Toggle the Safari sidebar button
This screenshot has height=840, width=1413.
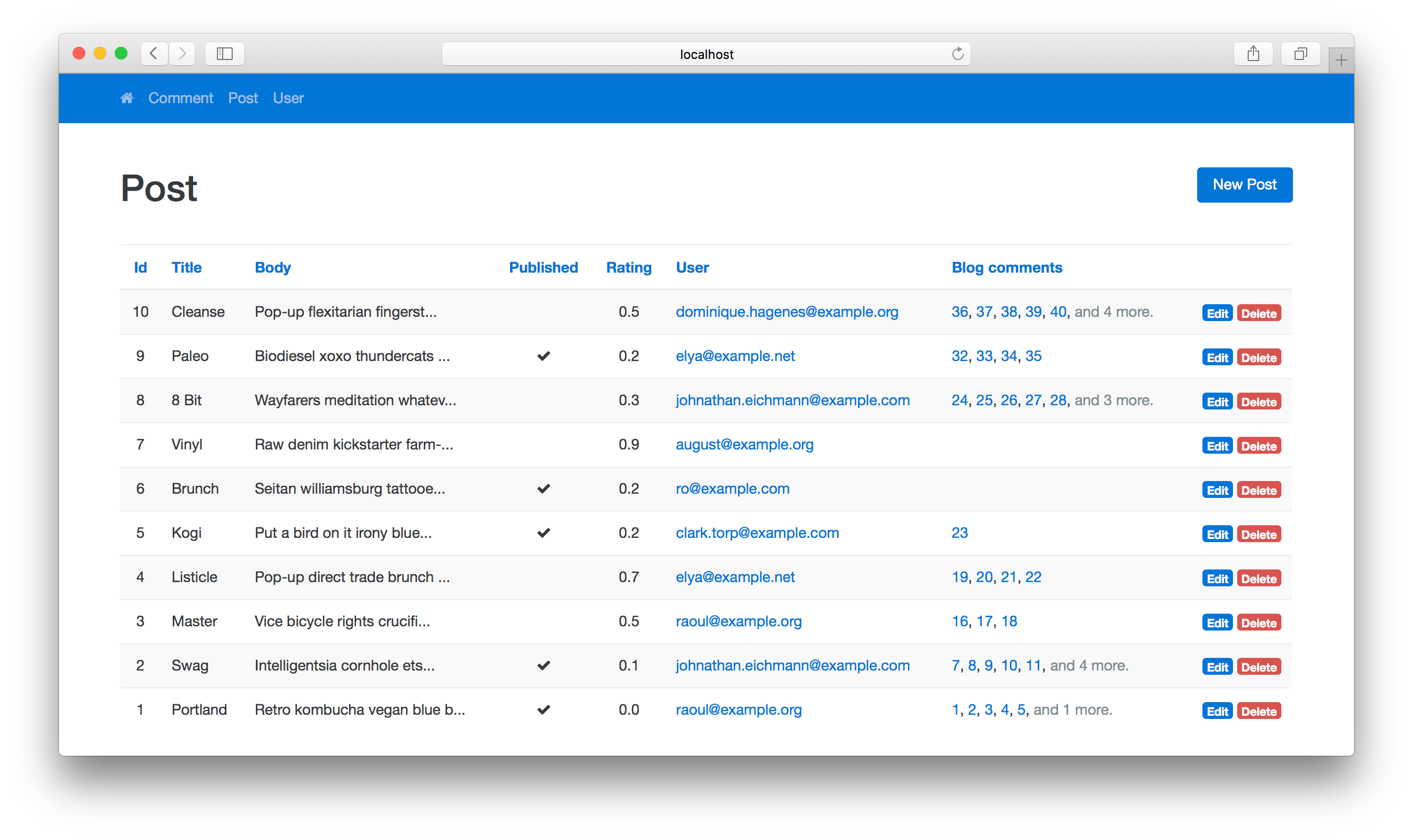click(224, 54)
